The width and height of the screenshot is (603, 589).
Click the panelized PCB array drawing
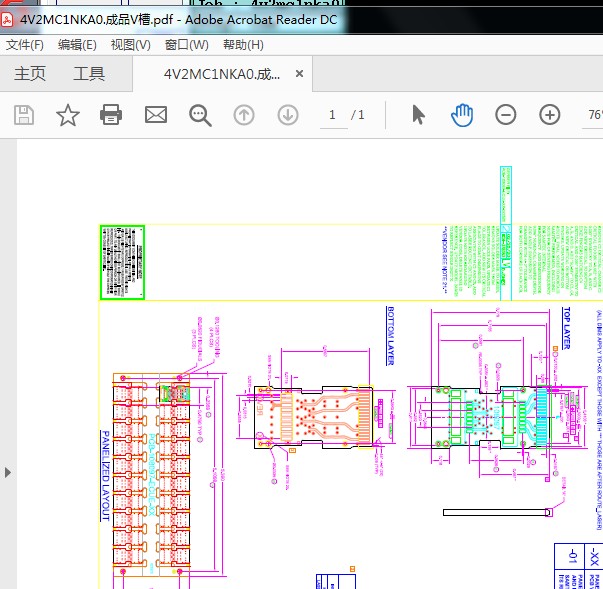(151, 474)
